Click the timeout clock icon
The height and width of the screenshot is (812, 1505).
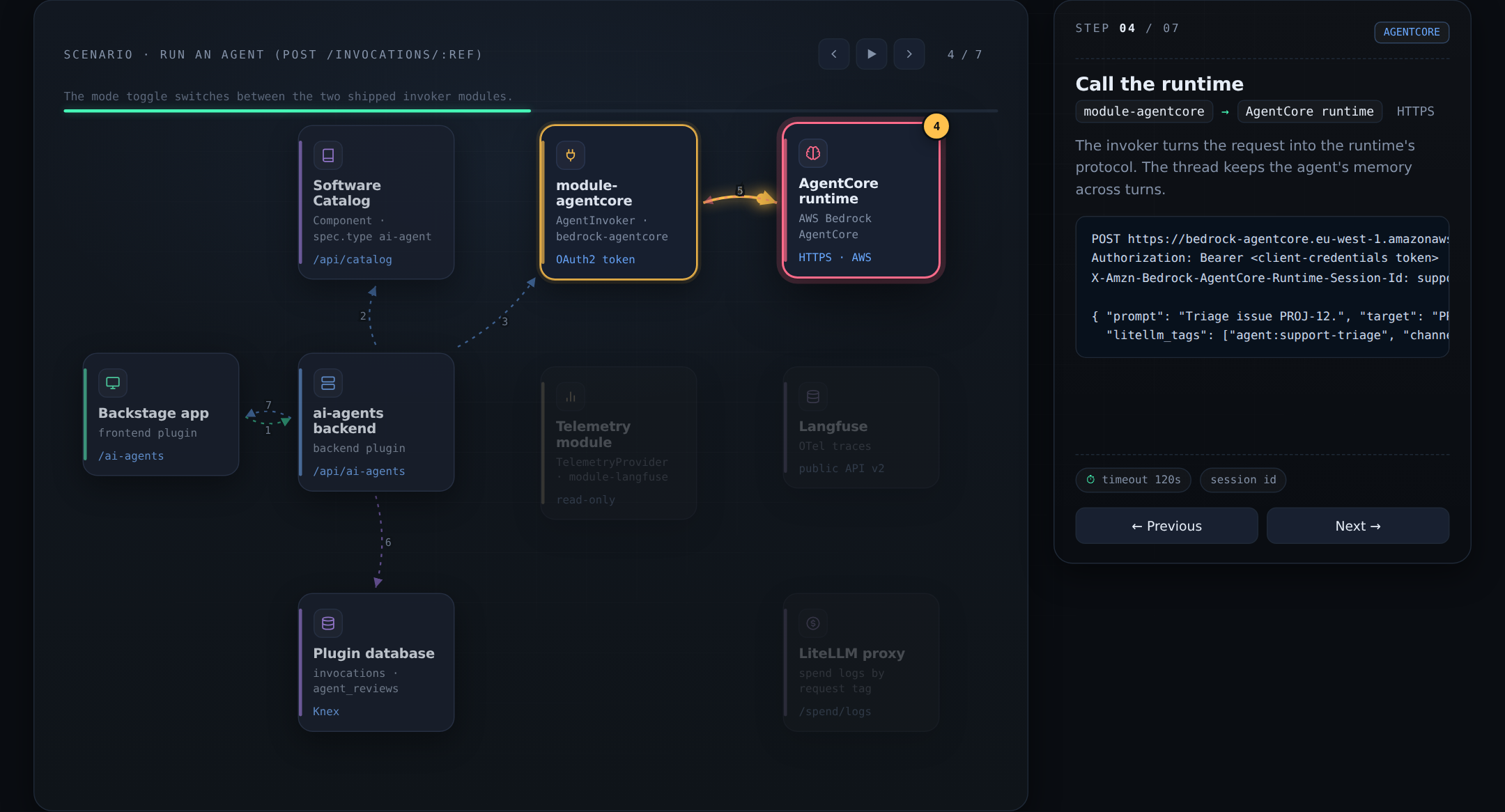tap(1090, 480)
